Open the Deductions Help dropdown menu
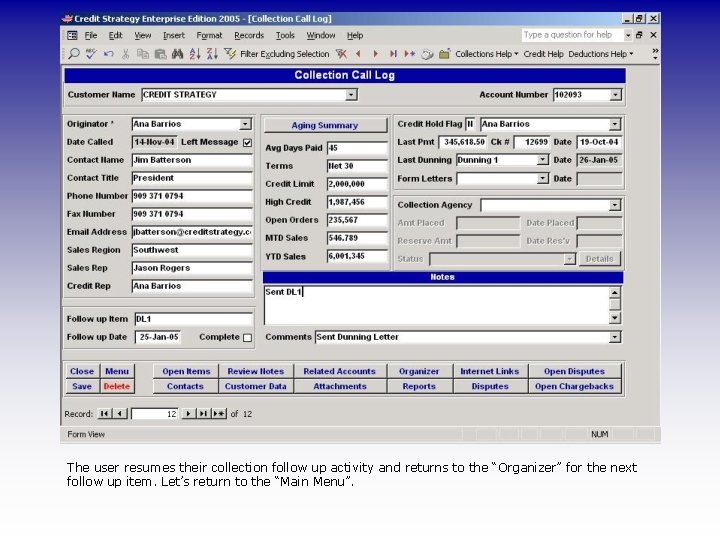 point(601,54)
